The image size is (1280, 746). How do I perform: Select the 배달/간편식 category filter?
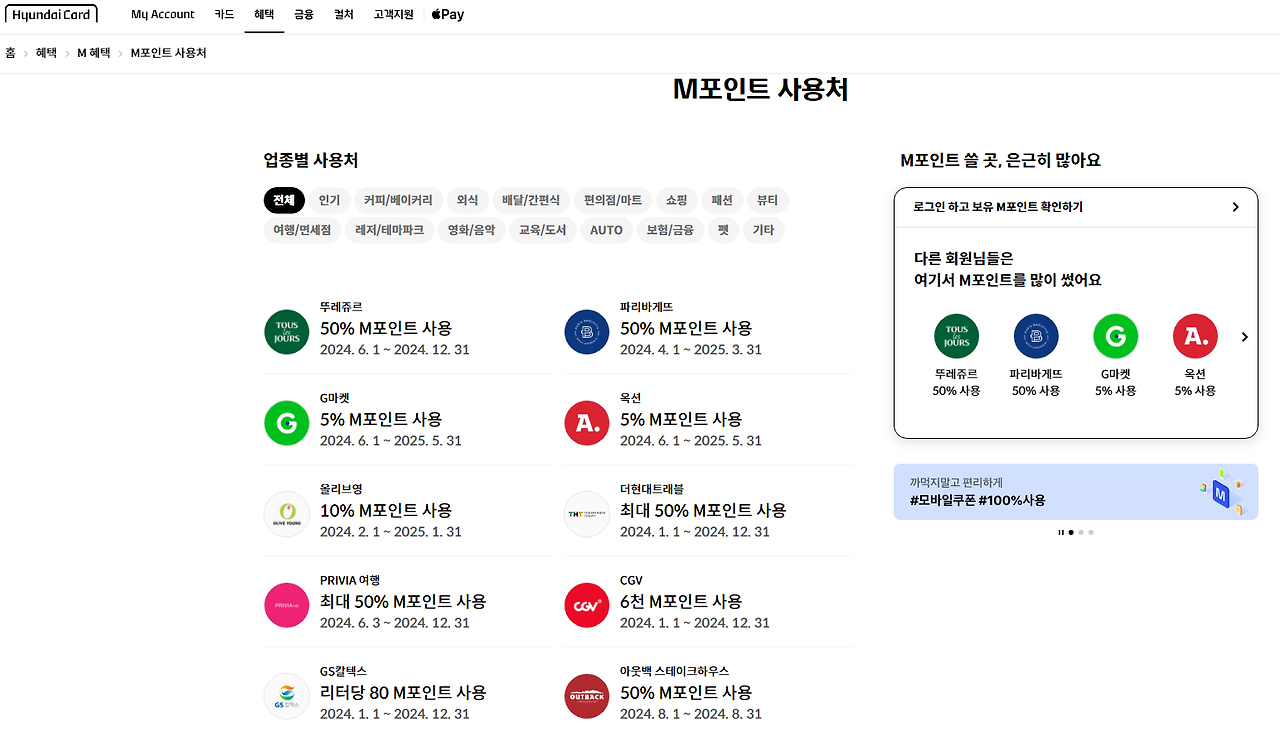coord(532,200)
